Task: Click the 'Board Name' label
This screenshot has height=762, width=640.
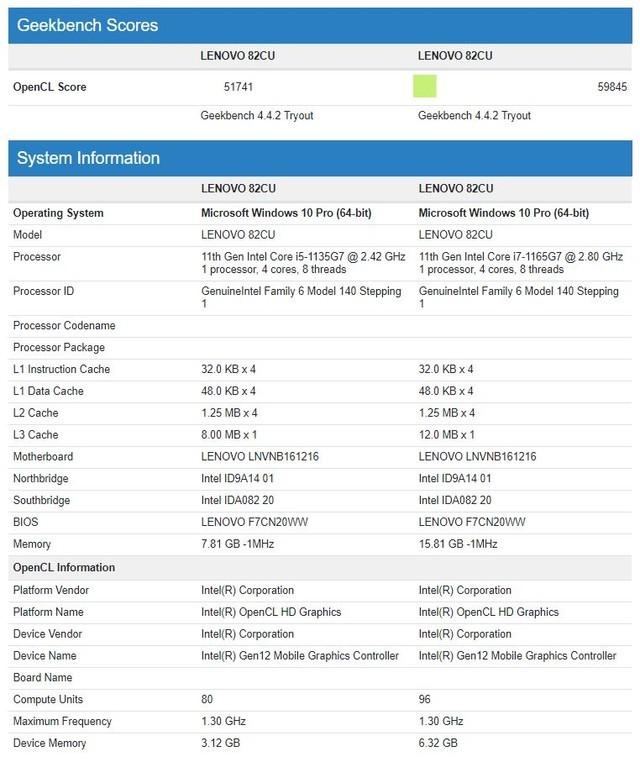Action: [x=43, y=678]
